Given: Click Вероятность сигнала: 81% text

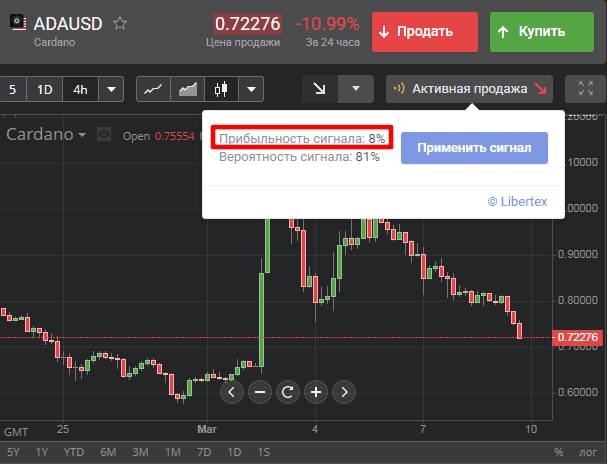Looking at the screenshot, I should tap(299, 157).
